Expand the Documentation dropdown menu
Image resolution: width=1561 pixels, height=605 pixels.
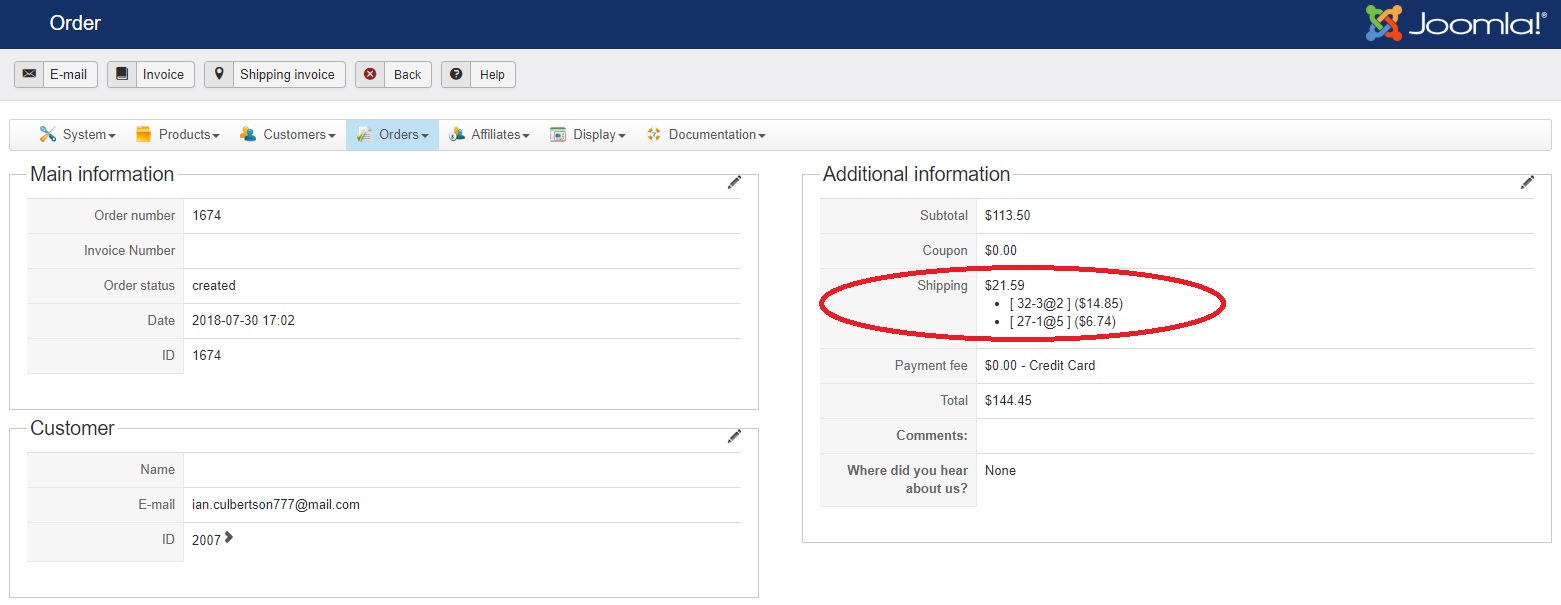coord(706,134)
